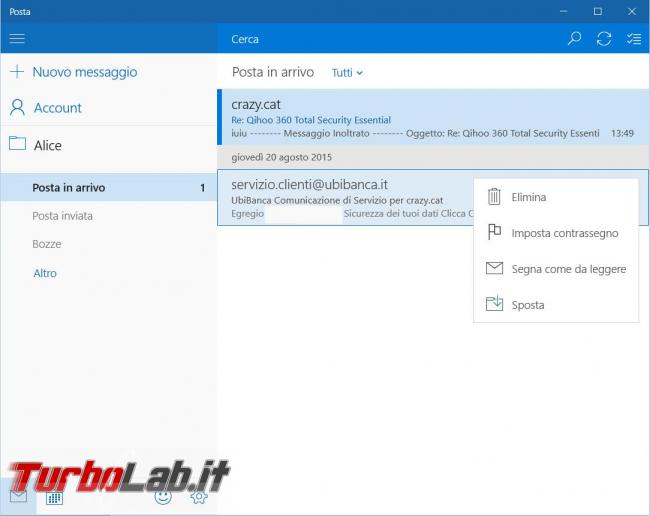This screenshot has height=516, width=650.
Task: Minimize the Posta window
Action: click(563, 11)
